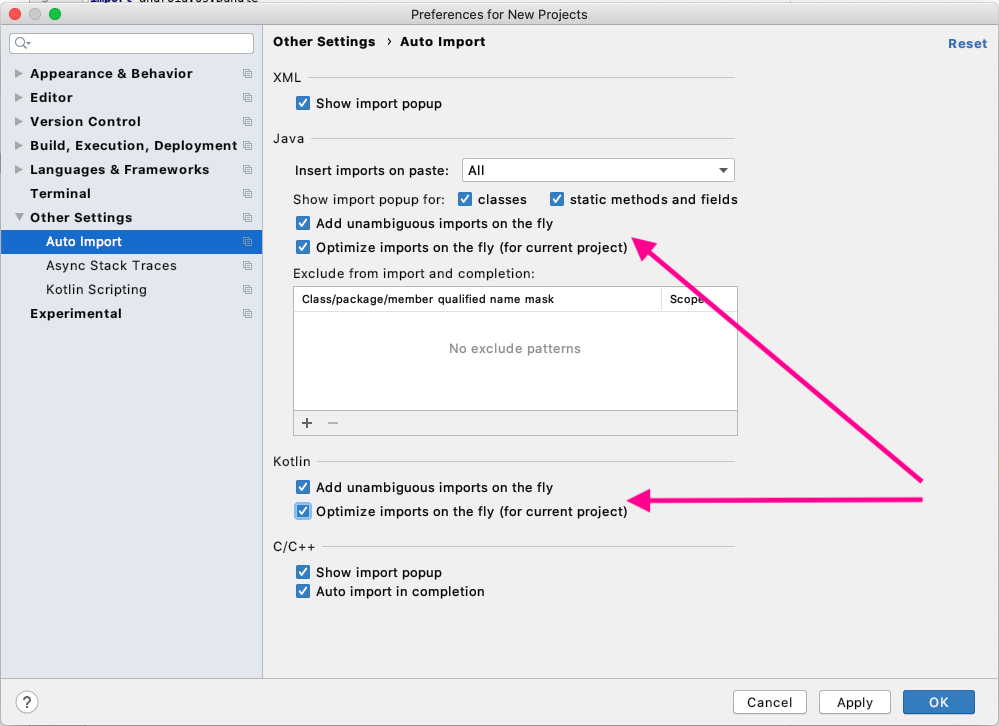Select Async Stack Traces in sidebar
Viewport: 999px width, 726px height.
(111, 266)
